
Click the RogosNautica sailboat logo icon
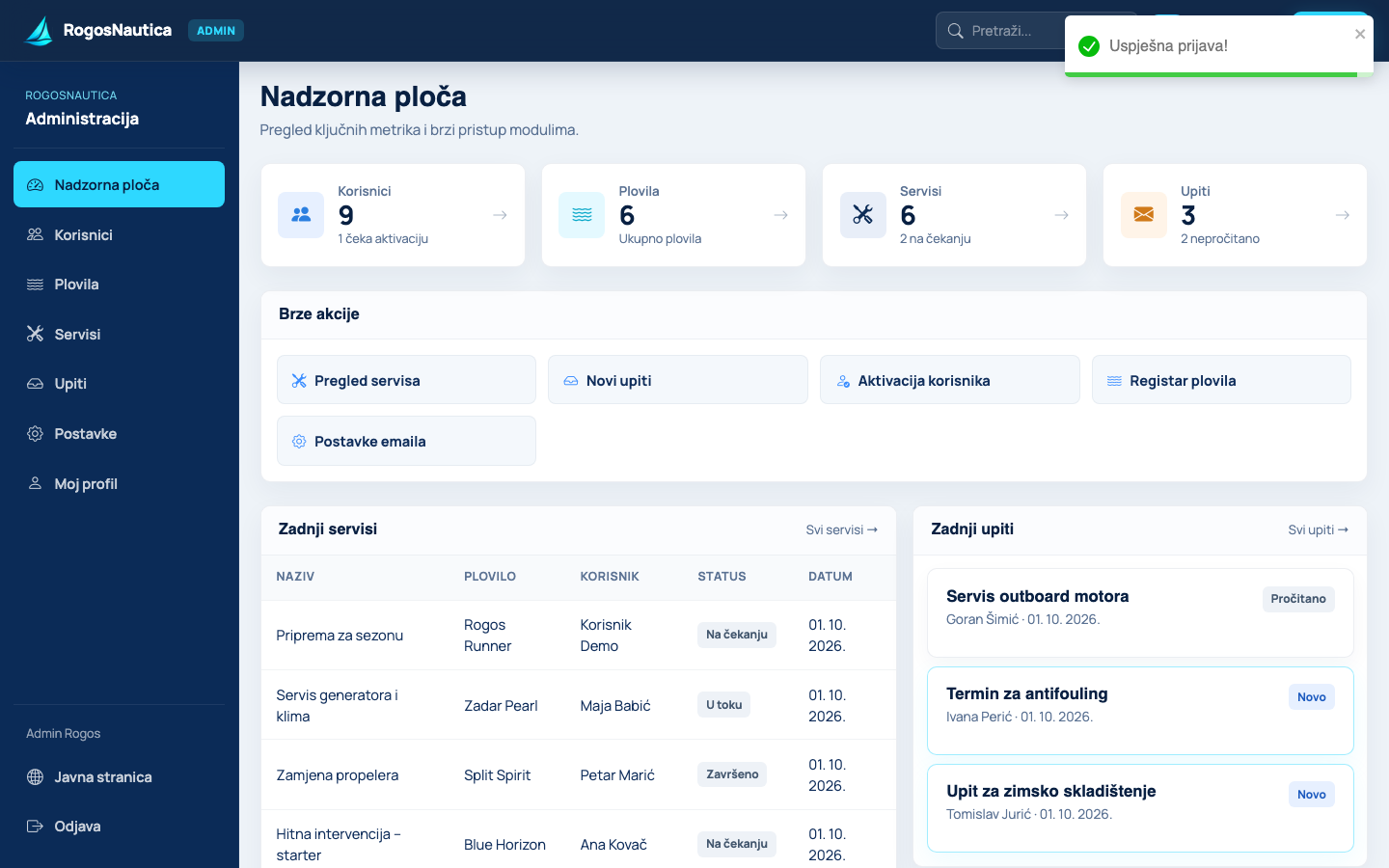pos(39,31)
